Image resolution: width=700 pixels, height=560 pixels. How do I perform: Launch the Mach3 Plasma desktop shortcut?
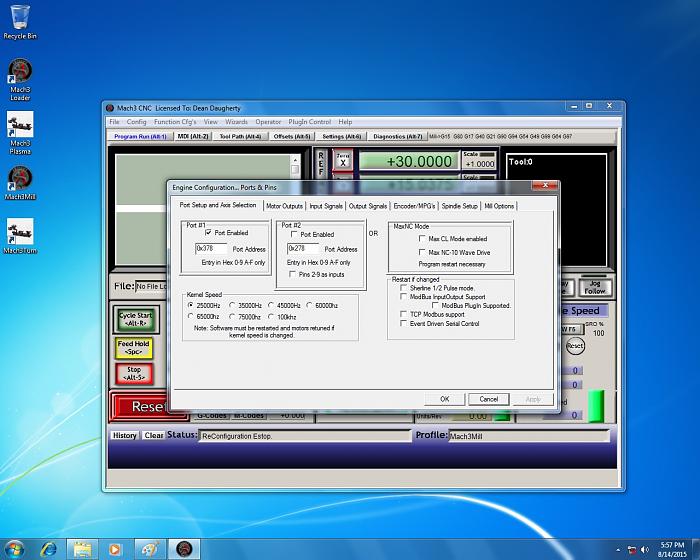[x=20, y=133]
